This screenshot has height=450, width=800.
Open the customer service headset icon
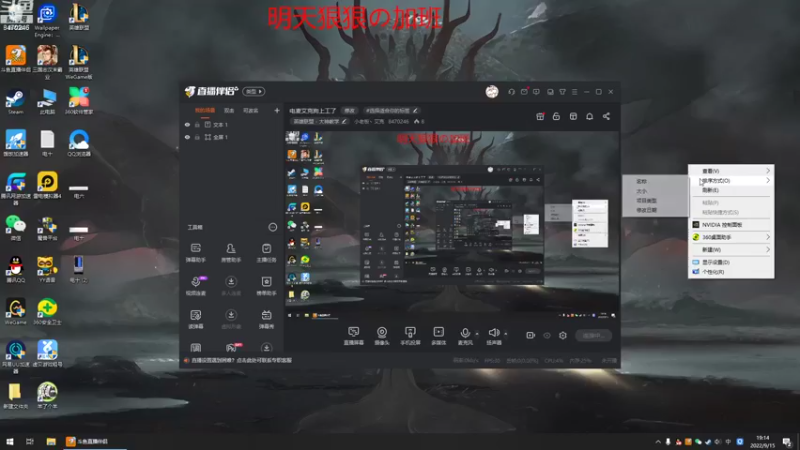(511, 92)
